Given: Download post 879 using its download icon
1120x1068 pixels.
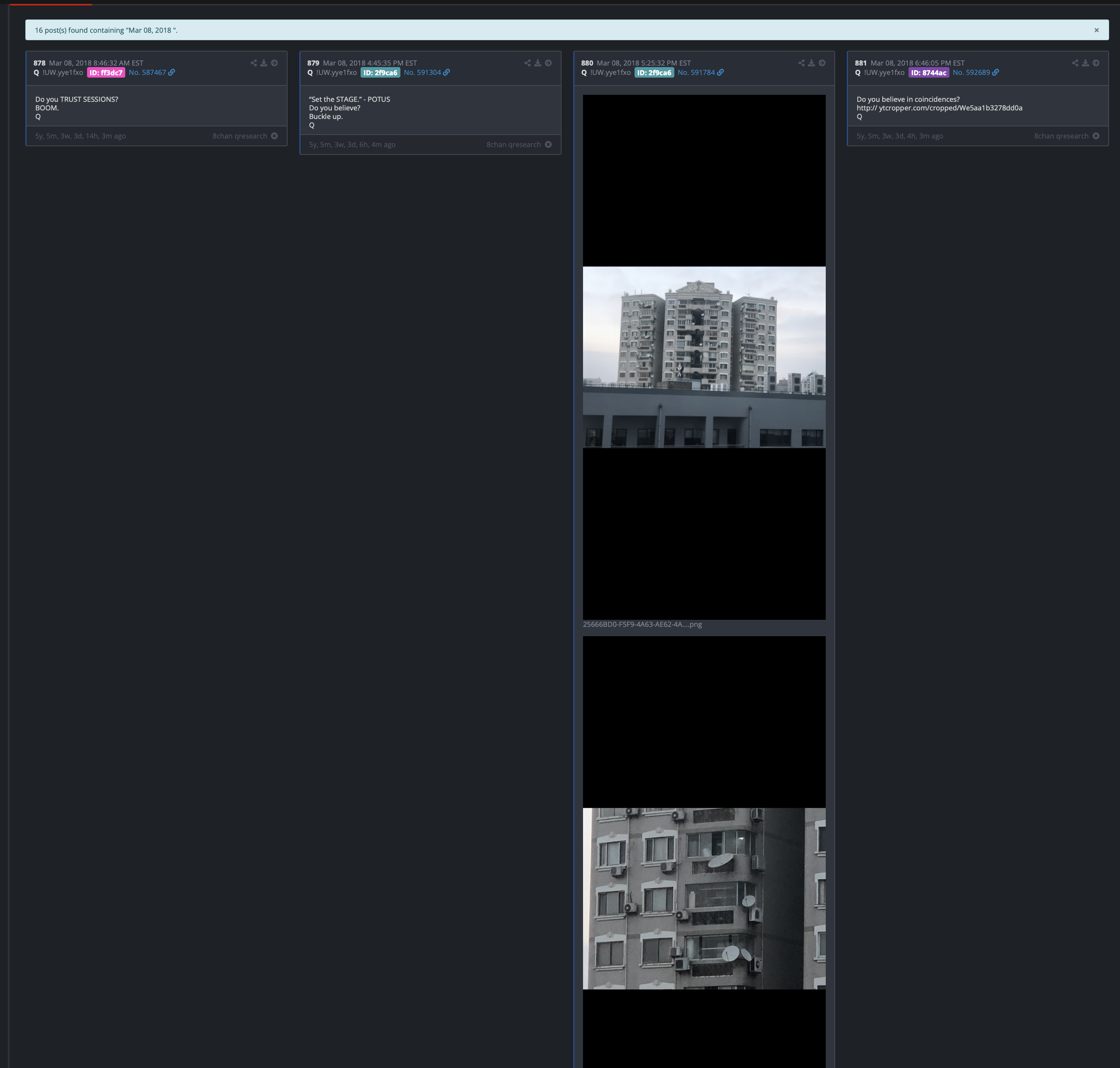Looking at the screenshot, I should pyautogui.click(x=538, y=63).
